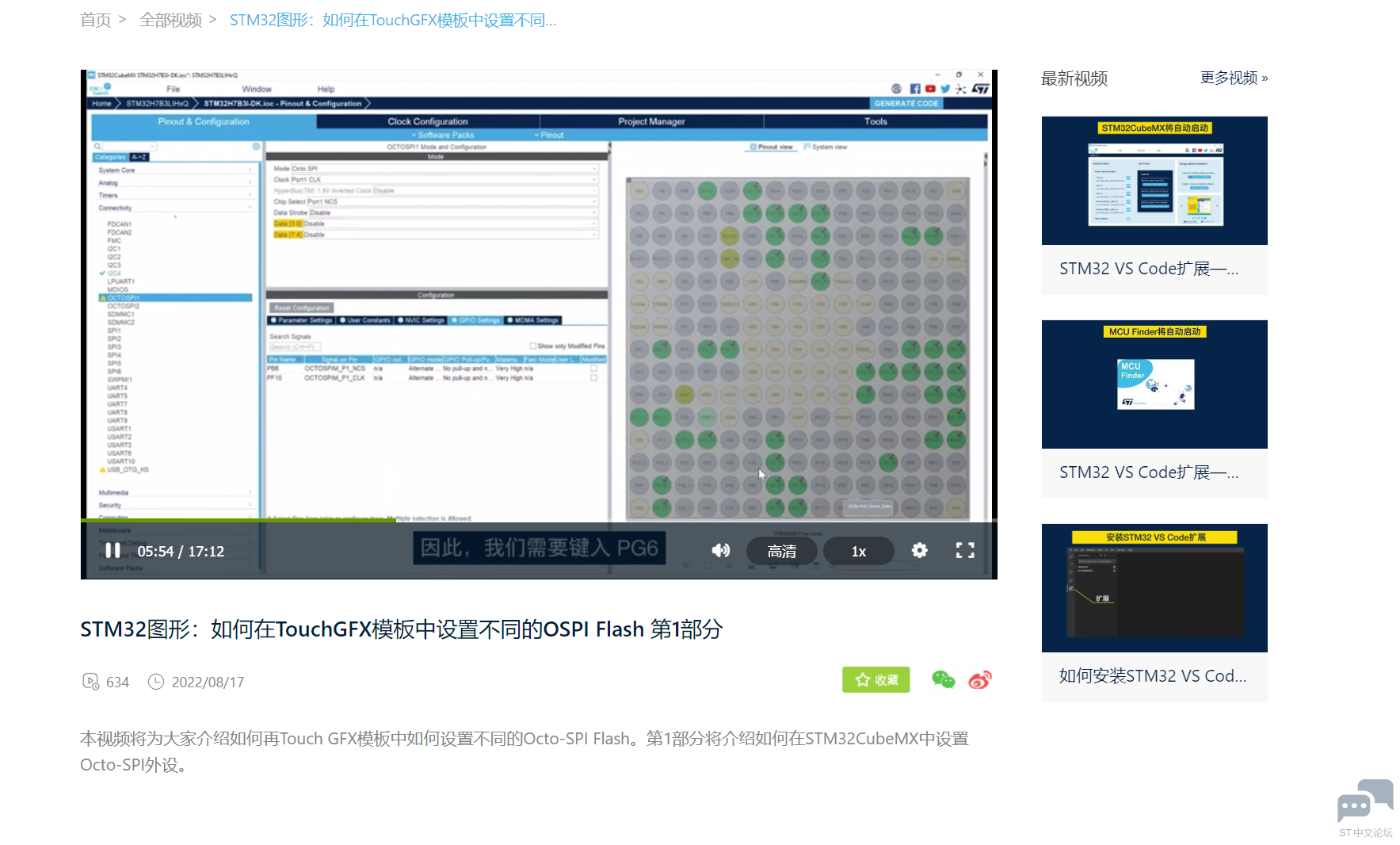
Task: Click the 最新视频 sidebar heading
Action: pos(1074,78)
